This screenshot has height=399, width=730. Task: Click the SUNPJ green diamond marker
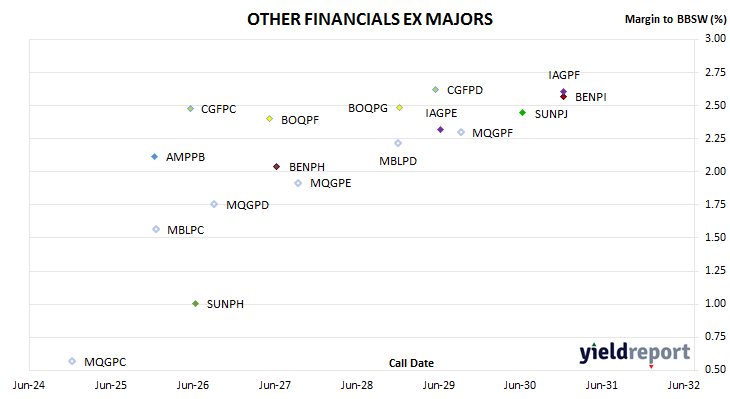coord(522,113)
